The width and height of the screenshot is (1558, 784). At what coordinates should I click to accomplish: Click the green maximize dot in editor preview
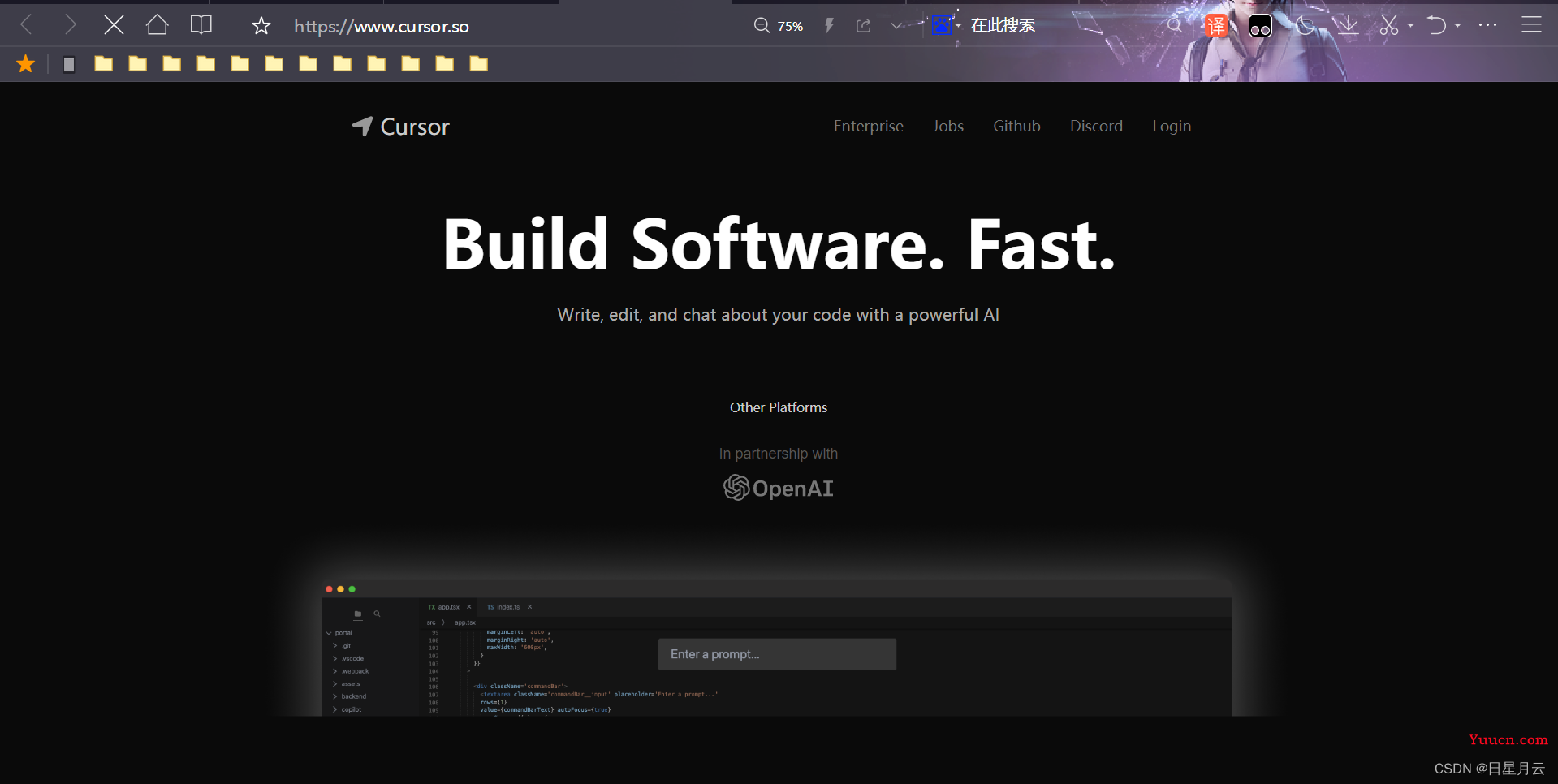352,589
